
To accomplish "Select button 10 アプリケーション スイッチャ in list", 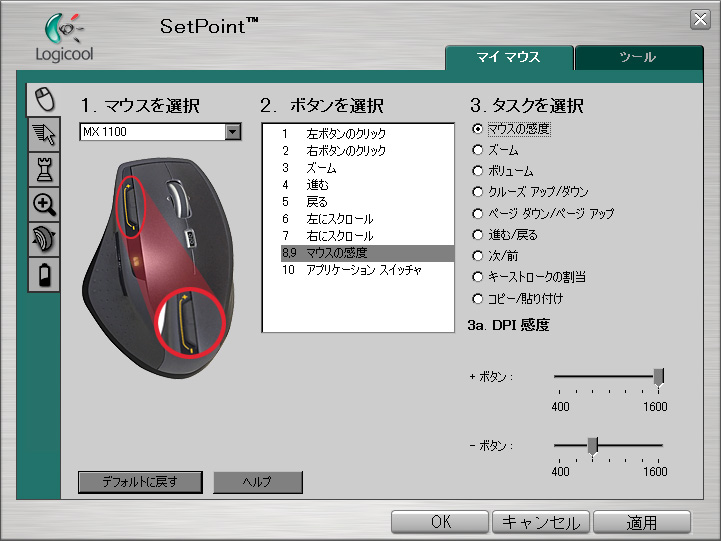I will coord(367,270).
